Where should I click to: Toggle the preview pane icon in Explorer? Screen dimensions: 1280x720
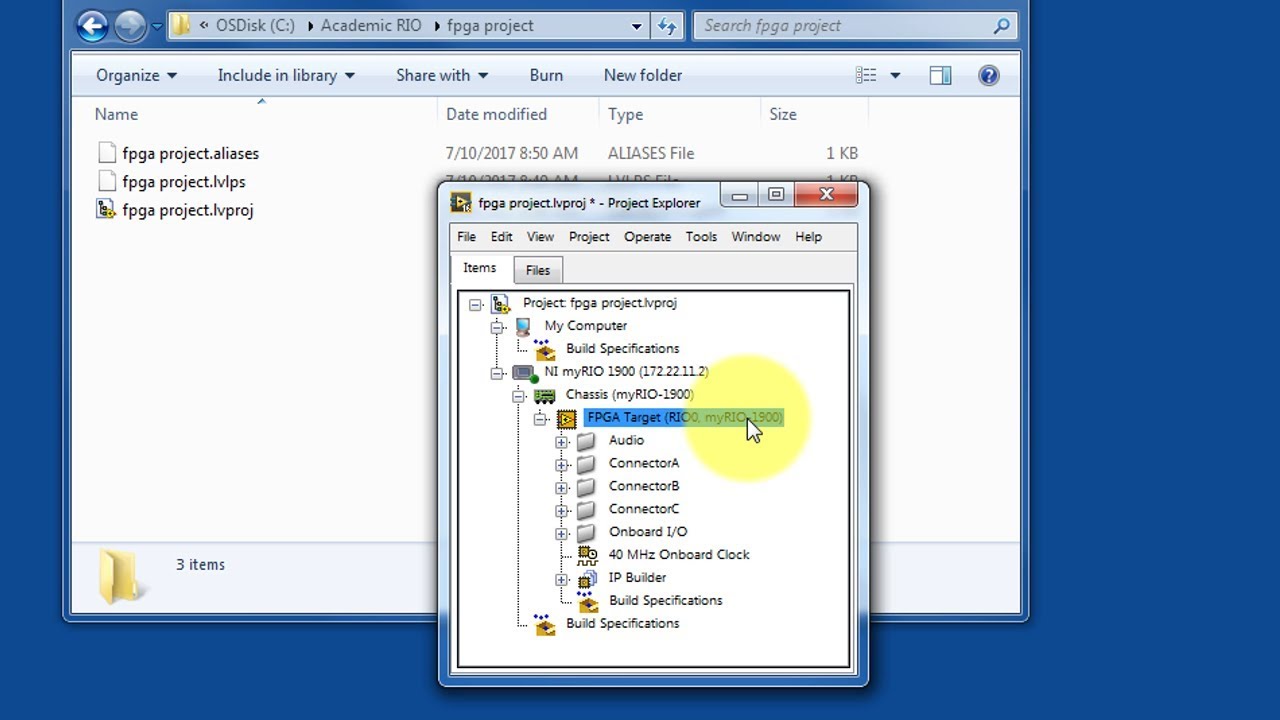click(x=940, y=75)
